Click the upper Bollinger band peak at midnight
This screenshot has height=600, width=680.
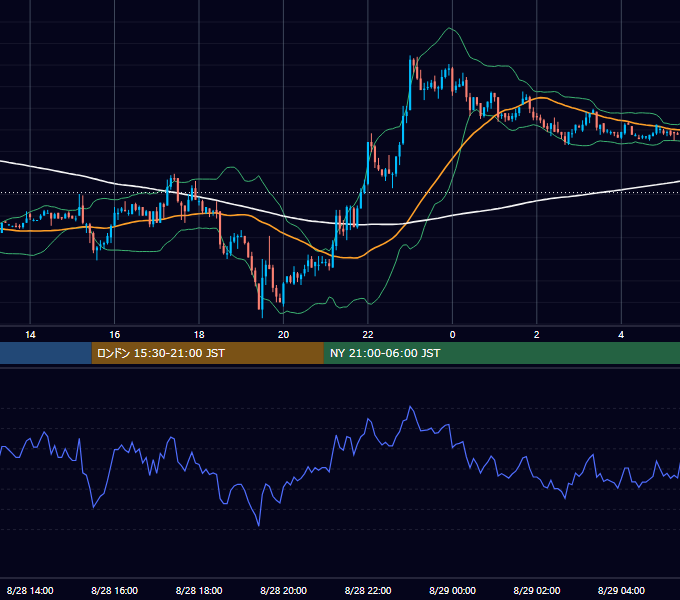(450, 28)
